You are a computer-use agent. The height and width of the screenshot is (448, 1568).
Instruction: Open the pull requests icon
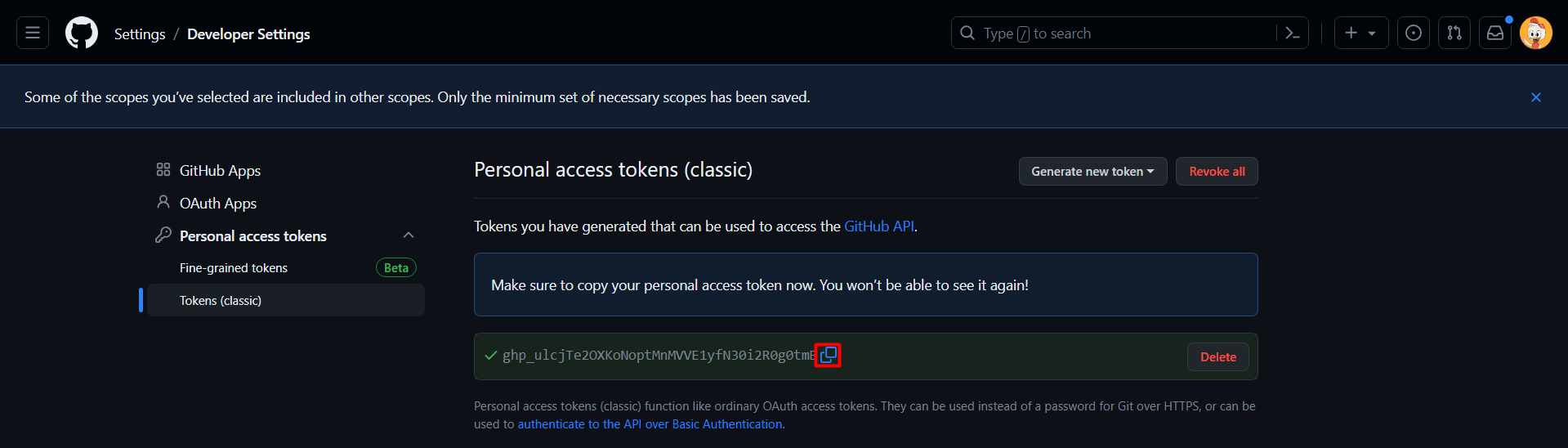(x=1454, y=34)
